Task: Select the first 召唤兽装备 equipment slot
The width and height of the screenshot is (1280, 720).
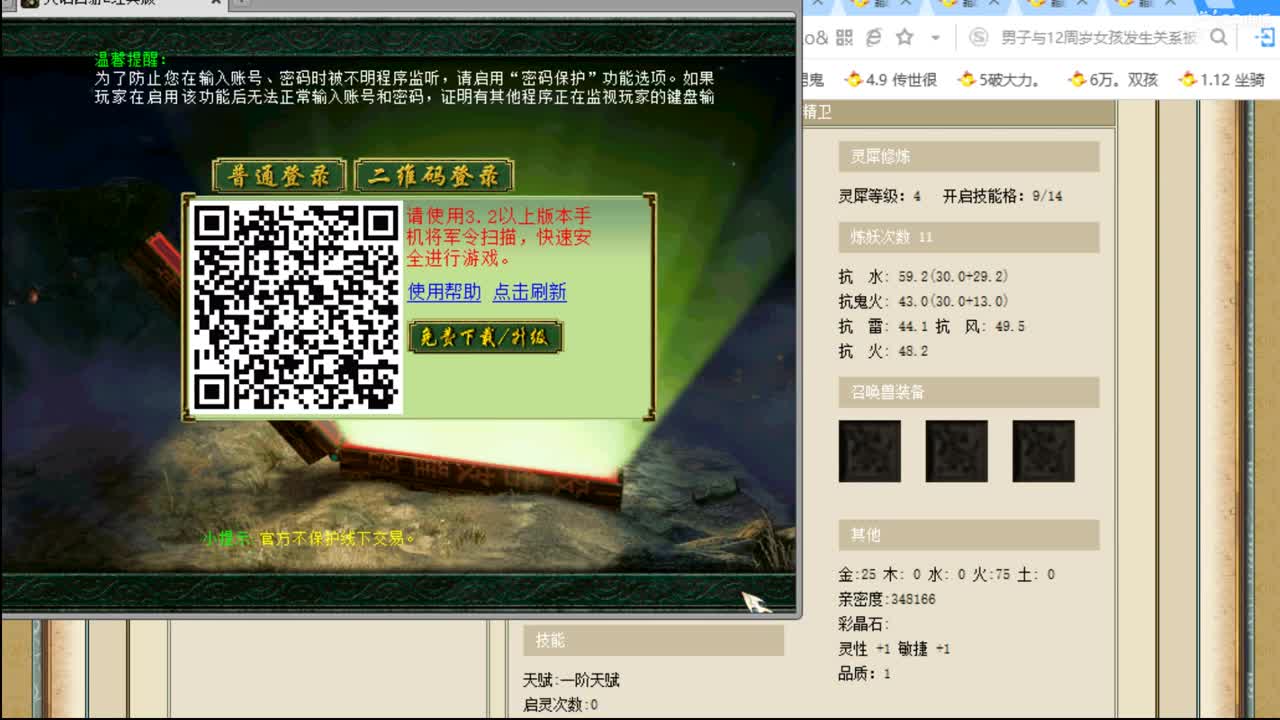Action: [x=869, y=451]
